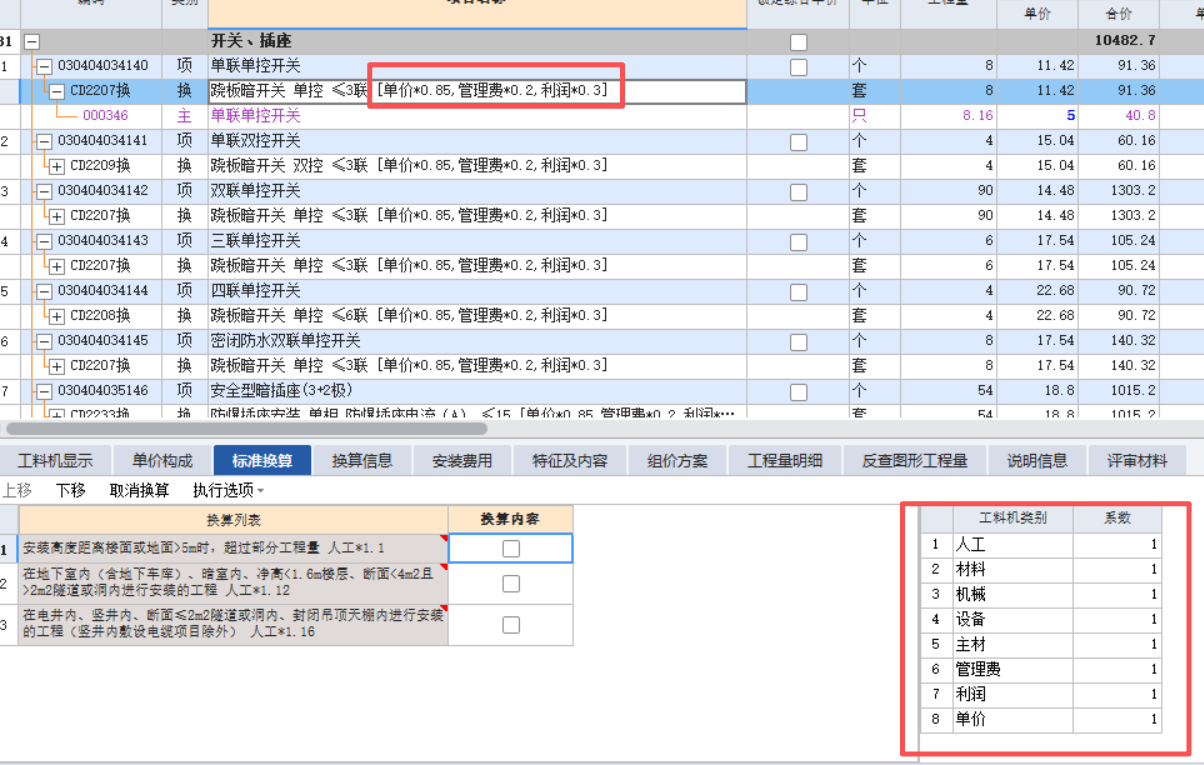Open the 单价构成 tab
The height and width of the screenshot is (765, 1204).
160,459
